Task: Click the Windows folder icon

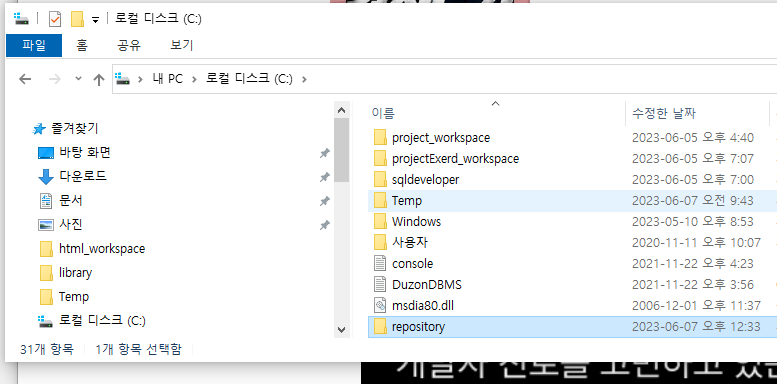Action: (x=380, y=221)
